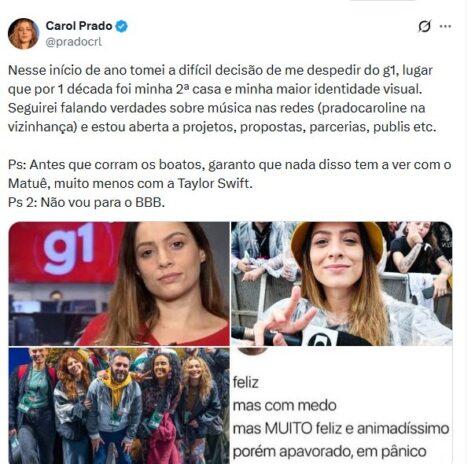Viewport: 475px width, 464px height.
Task: Click the blue verified badge
Action: pyautogui.click(x=121, y=26)
